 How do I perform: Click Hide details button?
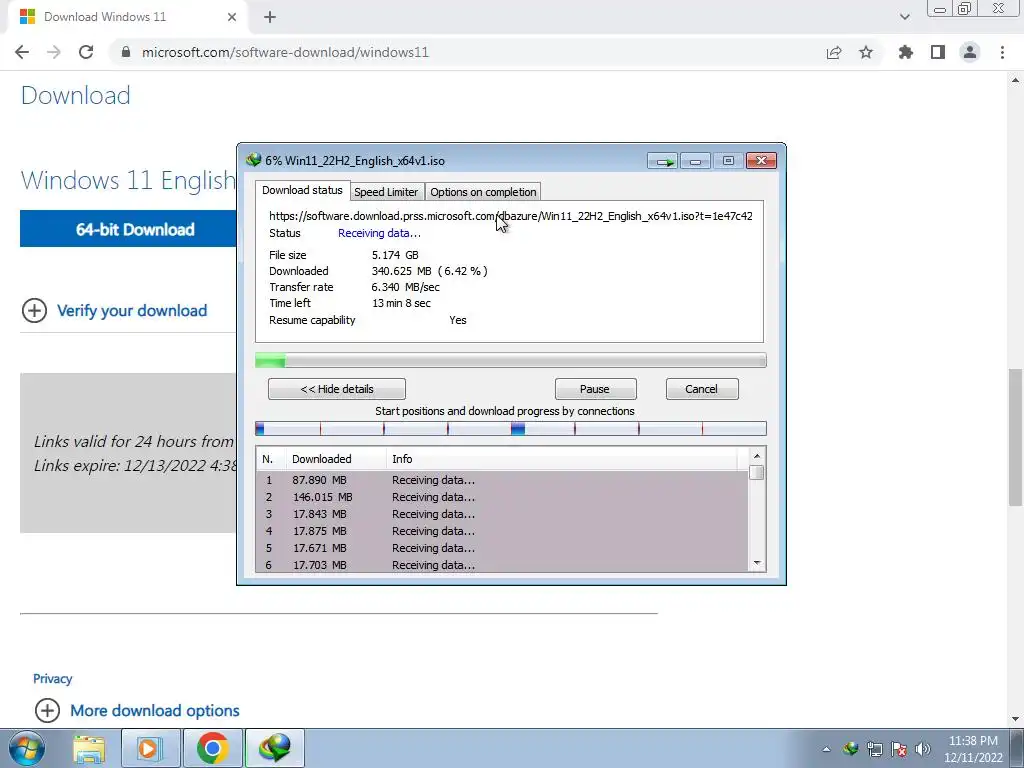[x=337, y=389]
